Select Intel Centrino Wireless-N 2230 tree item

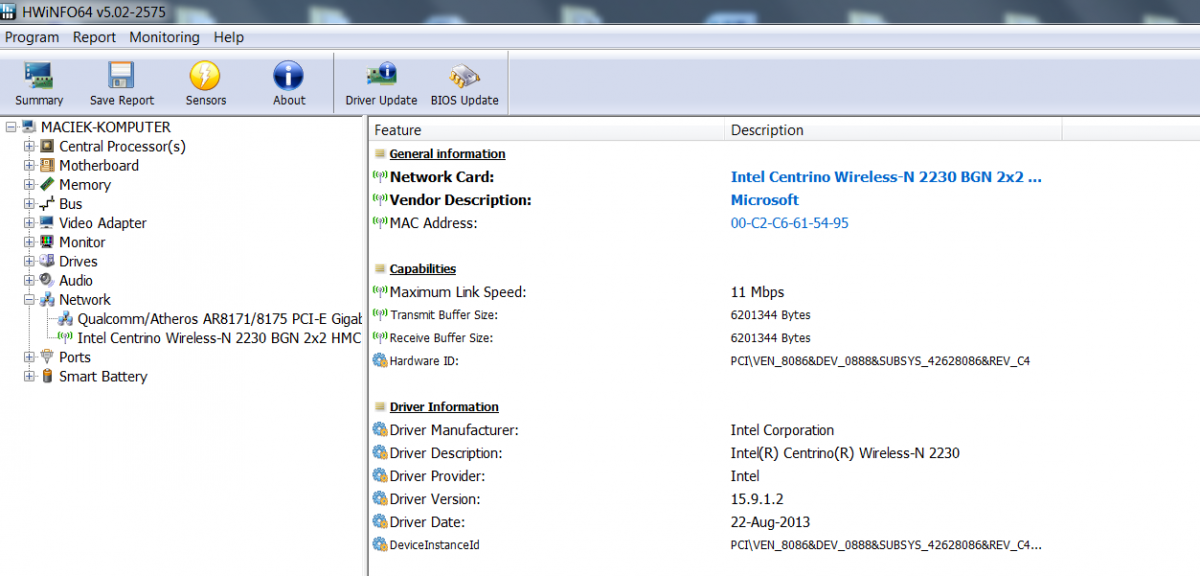[219, 338]
